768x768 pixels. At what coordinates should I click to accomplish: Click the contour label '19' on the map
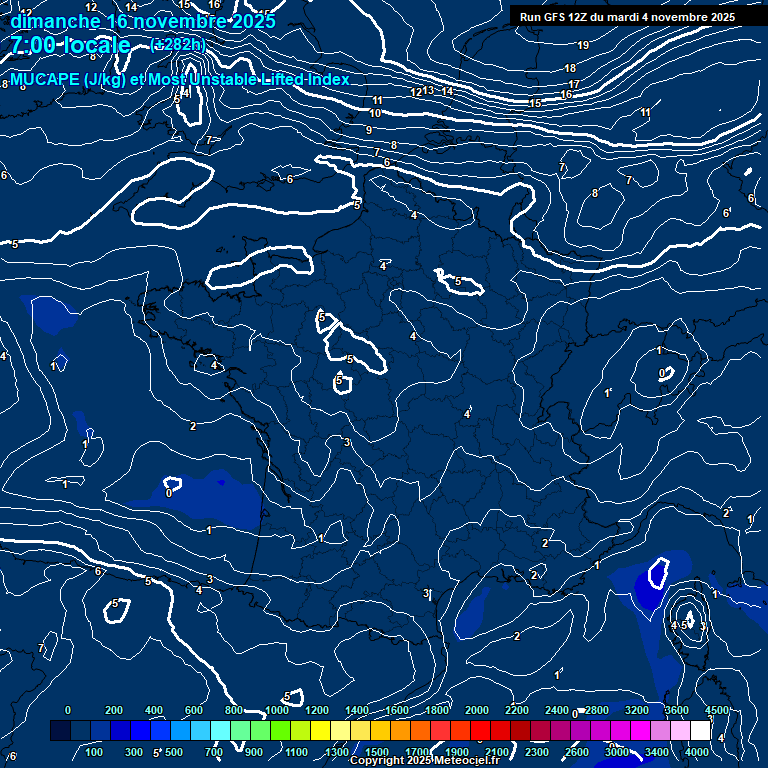click(583, 46)
